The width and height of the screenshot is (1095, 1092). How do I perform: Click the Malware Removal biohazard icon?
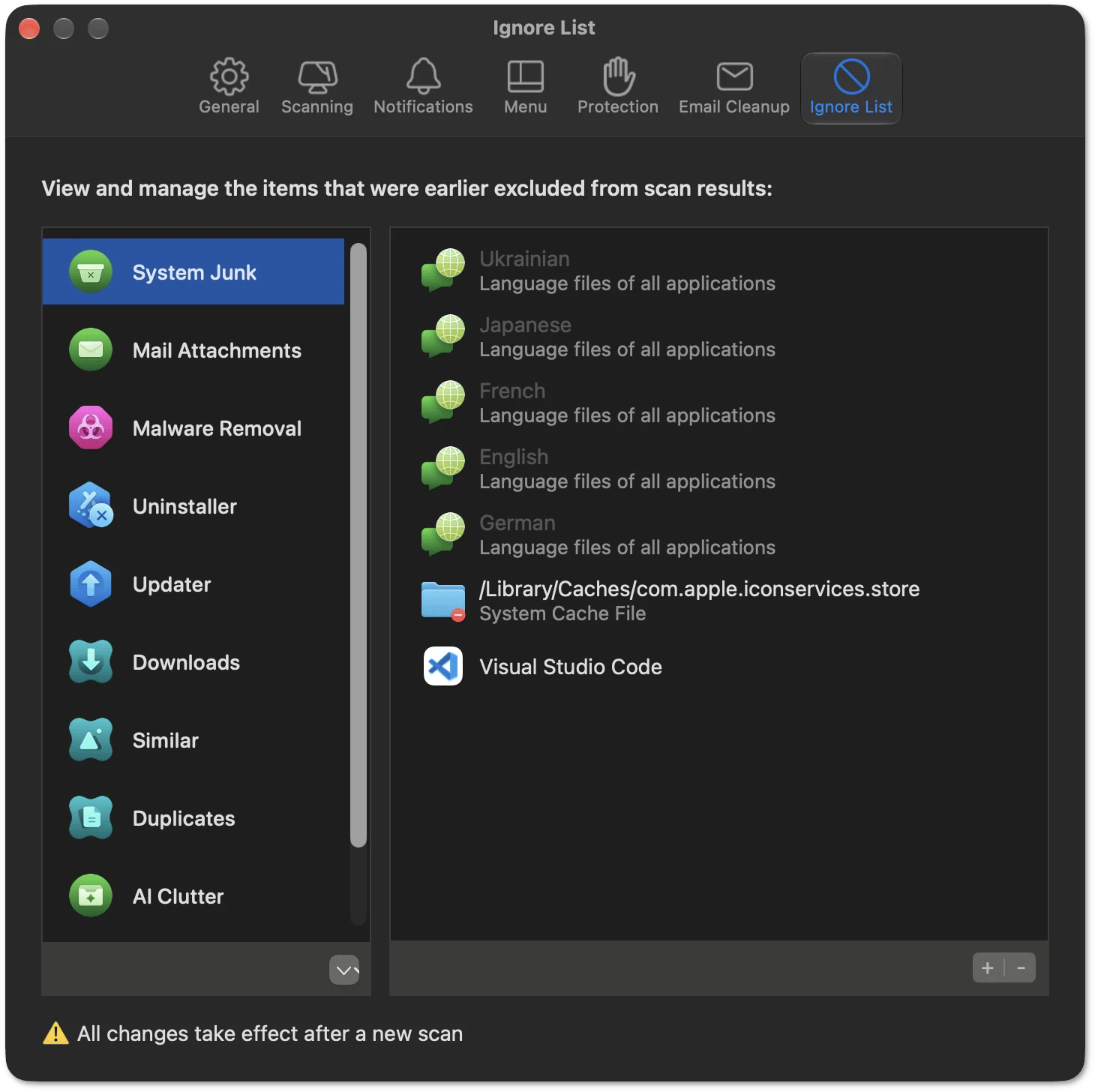(x=91, y=427)
